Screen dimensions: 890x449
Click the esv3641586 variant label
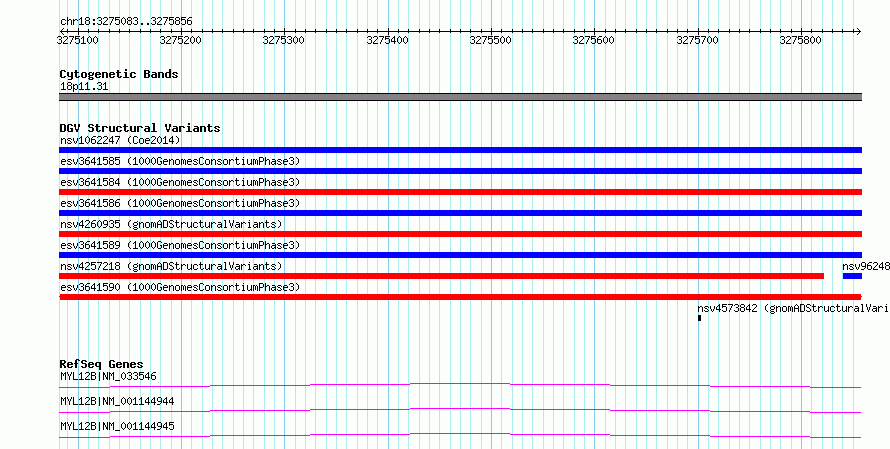[x=180, y=203]
